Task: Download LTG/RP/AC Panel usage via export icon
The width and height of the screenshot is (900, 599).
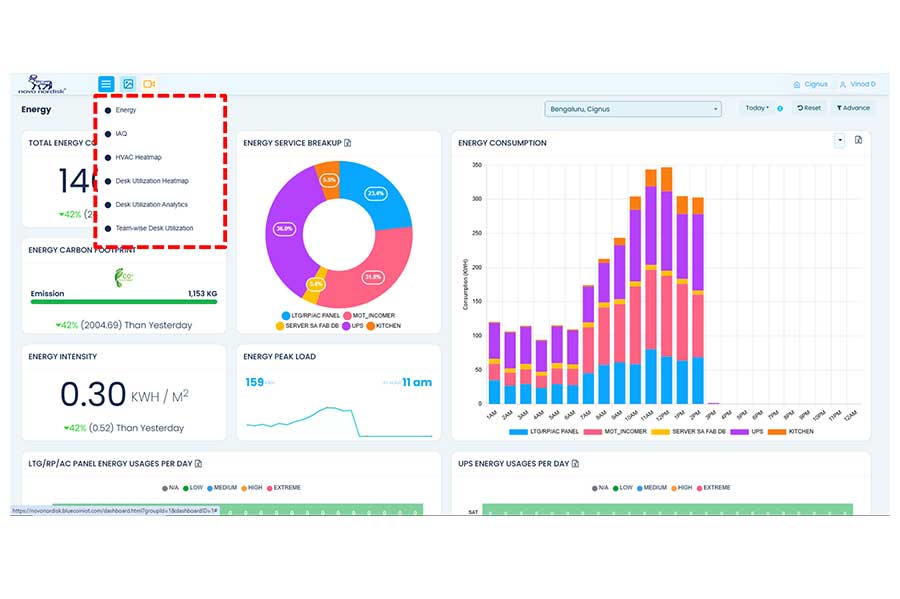Action: click(198, 464)
